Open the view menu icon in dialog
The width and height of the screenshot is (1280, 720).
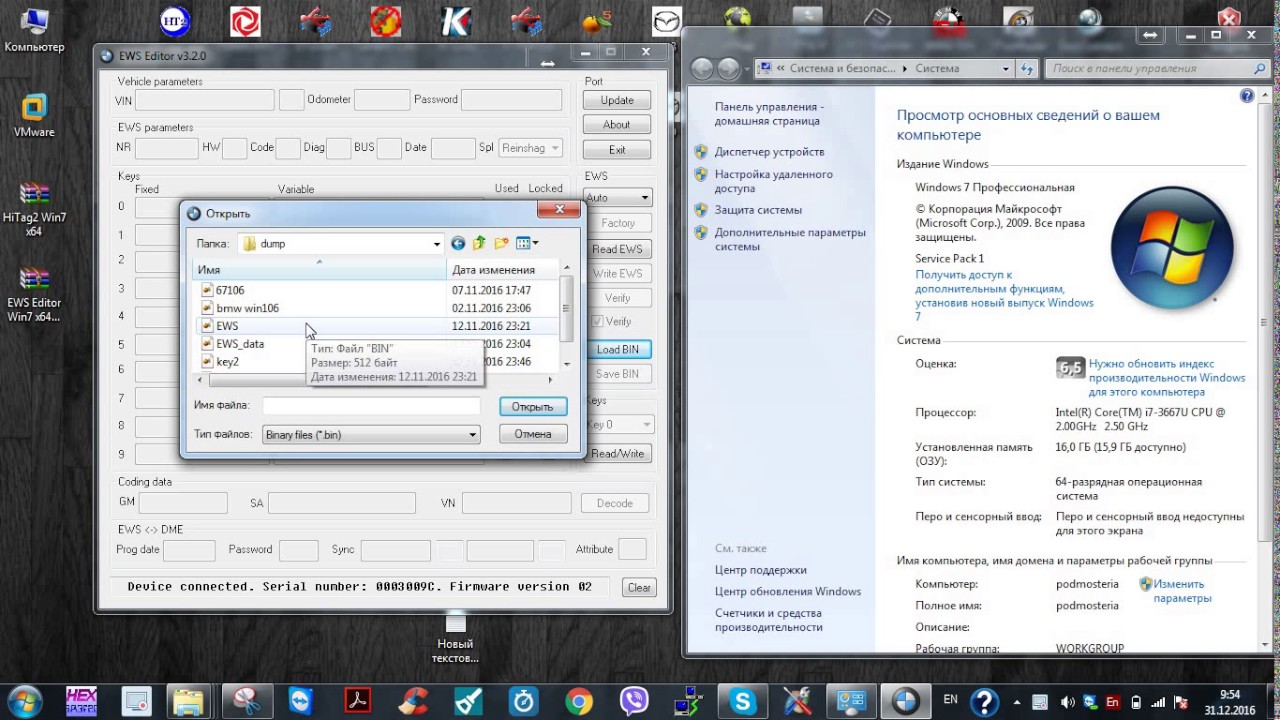tap(527, 243)
